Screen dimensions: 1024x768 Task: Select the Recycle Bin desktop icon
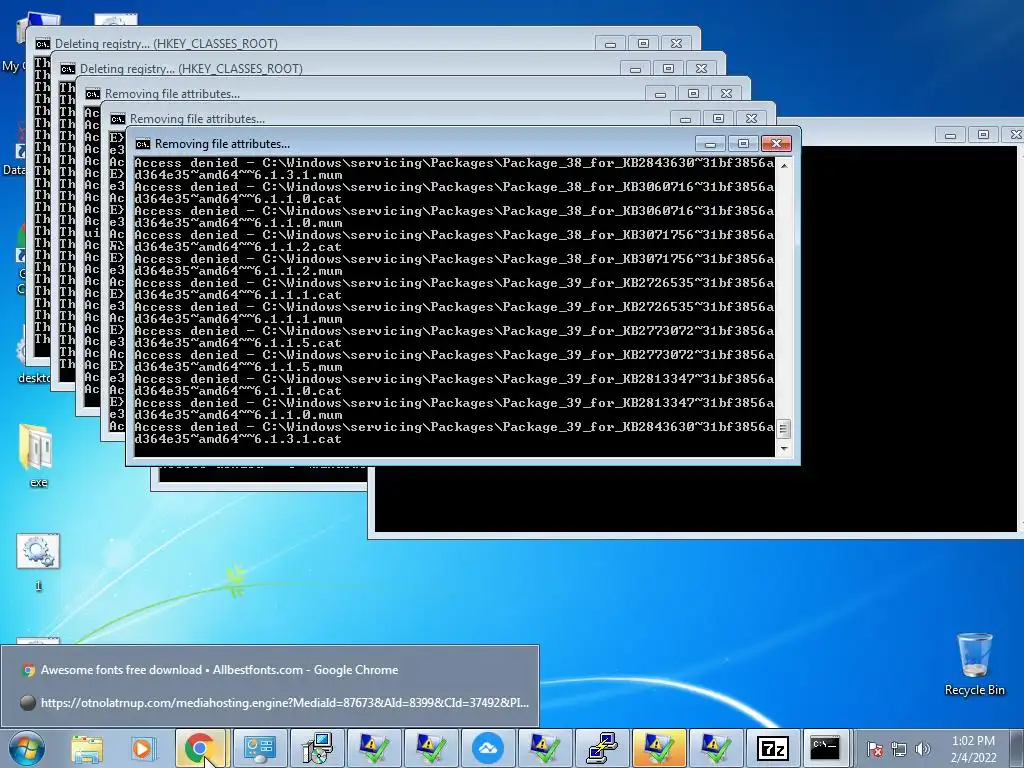[974, 664]
